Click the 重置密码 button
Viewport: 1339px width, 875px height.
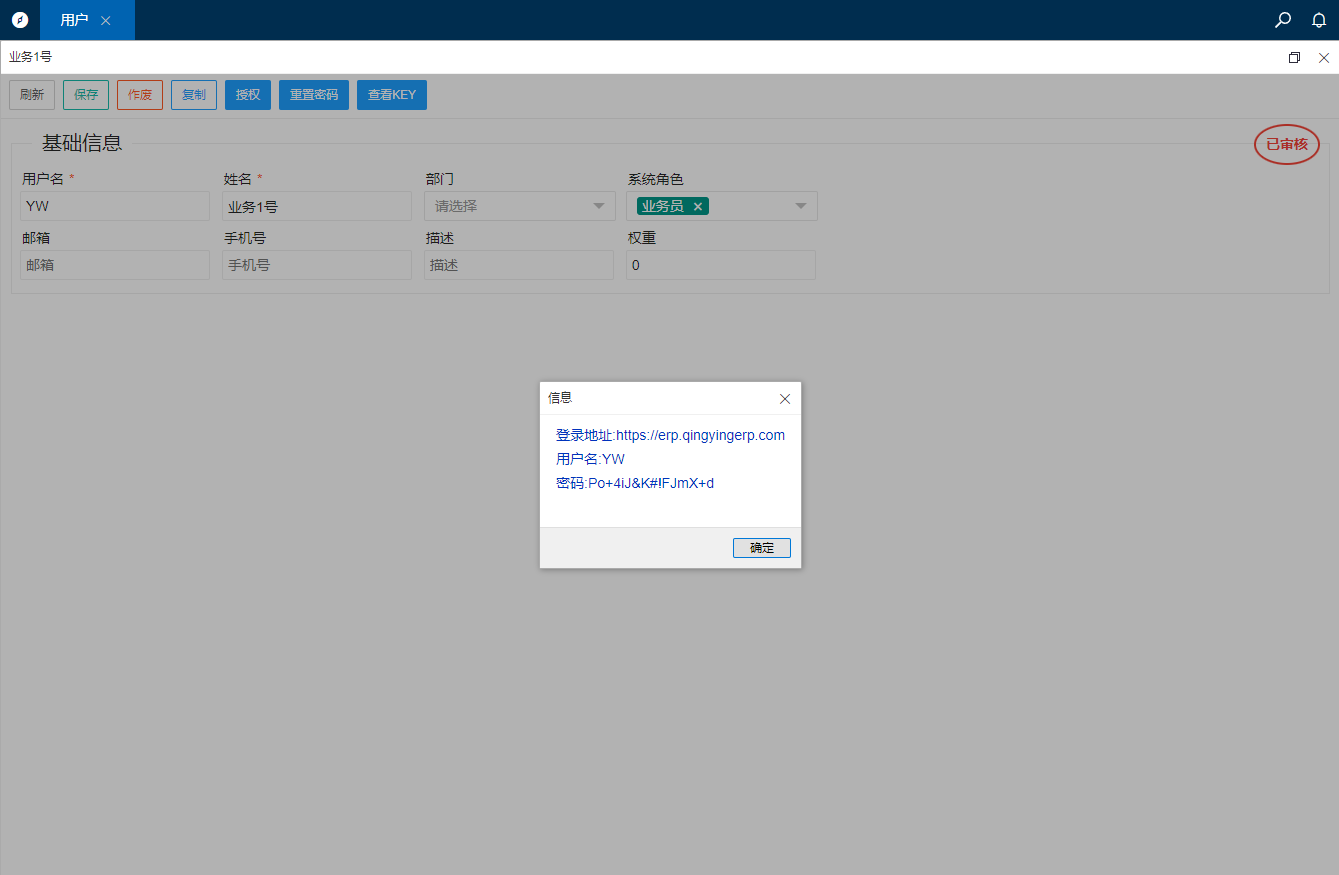[314, 95]
